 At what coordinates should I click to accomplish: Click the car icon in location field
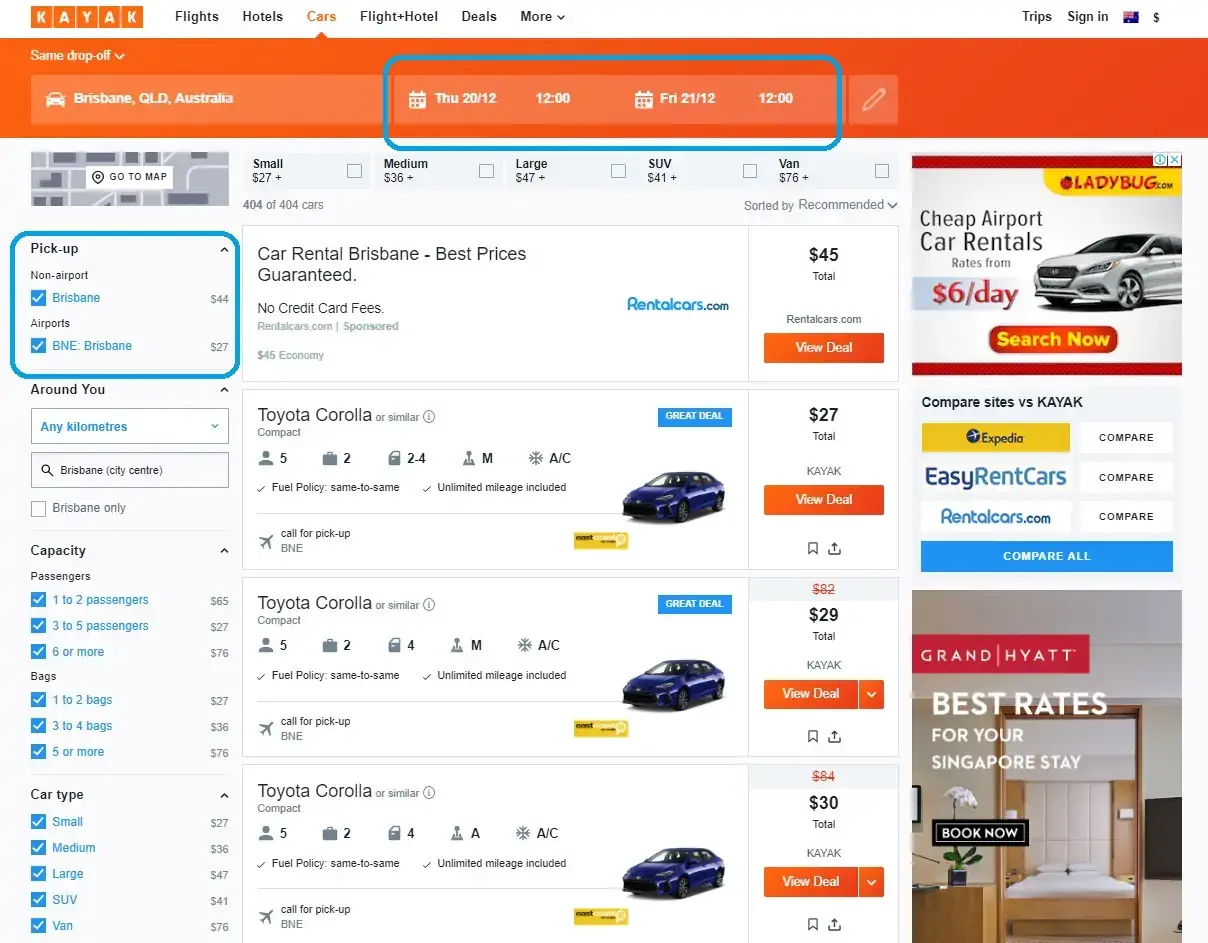[x=56, y=99]
